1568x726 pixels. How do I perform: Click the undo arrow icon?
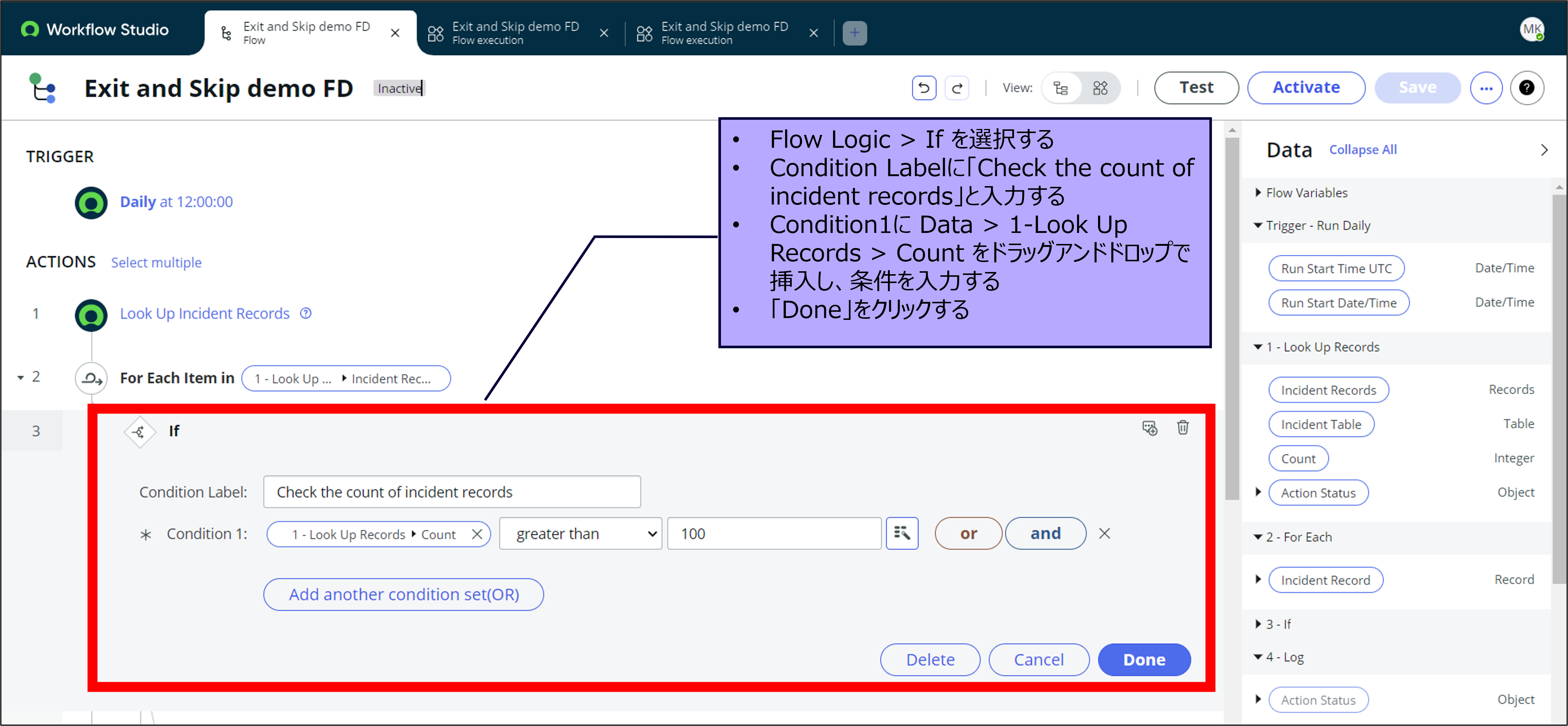pos(923,88)
